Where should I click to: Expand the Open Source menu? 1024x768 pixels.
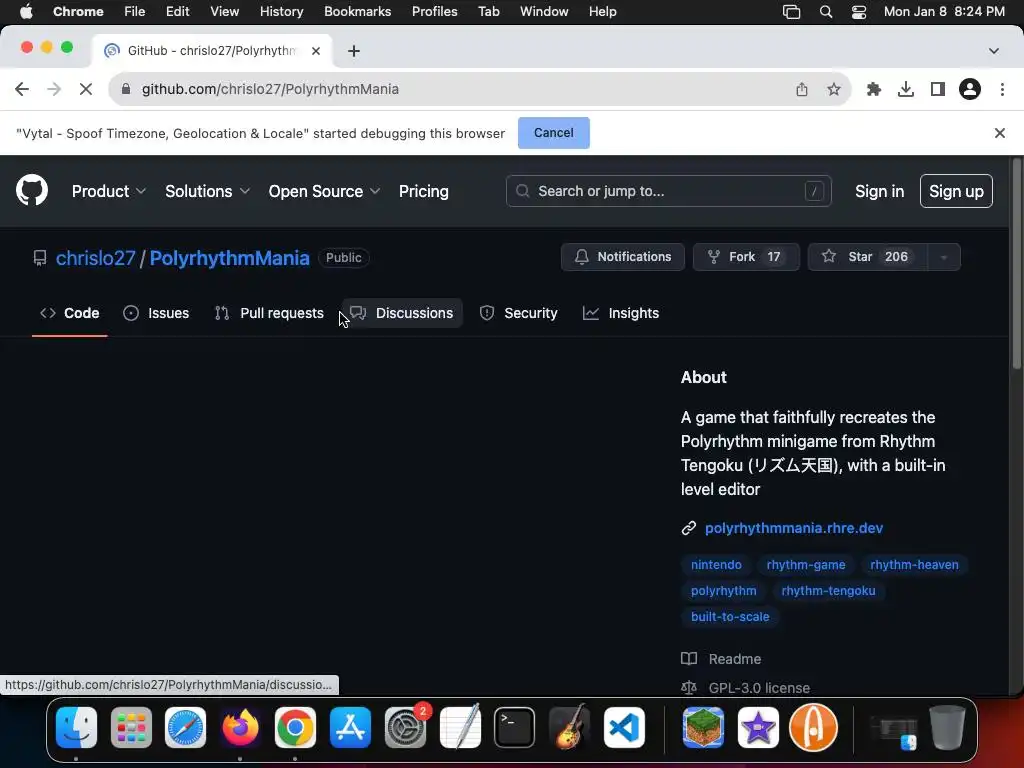[324, 191]
